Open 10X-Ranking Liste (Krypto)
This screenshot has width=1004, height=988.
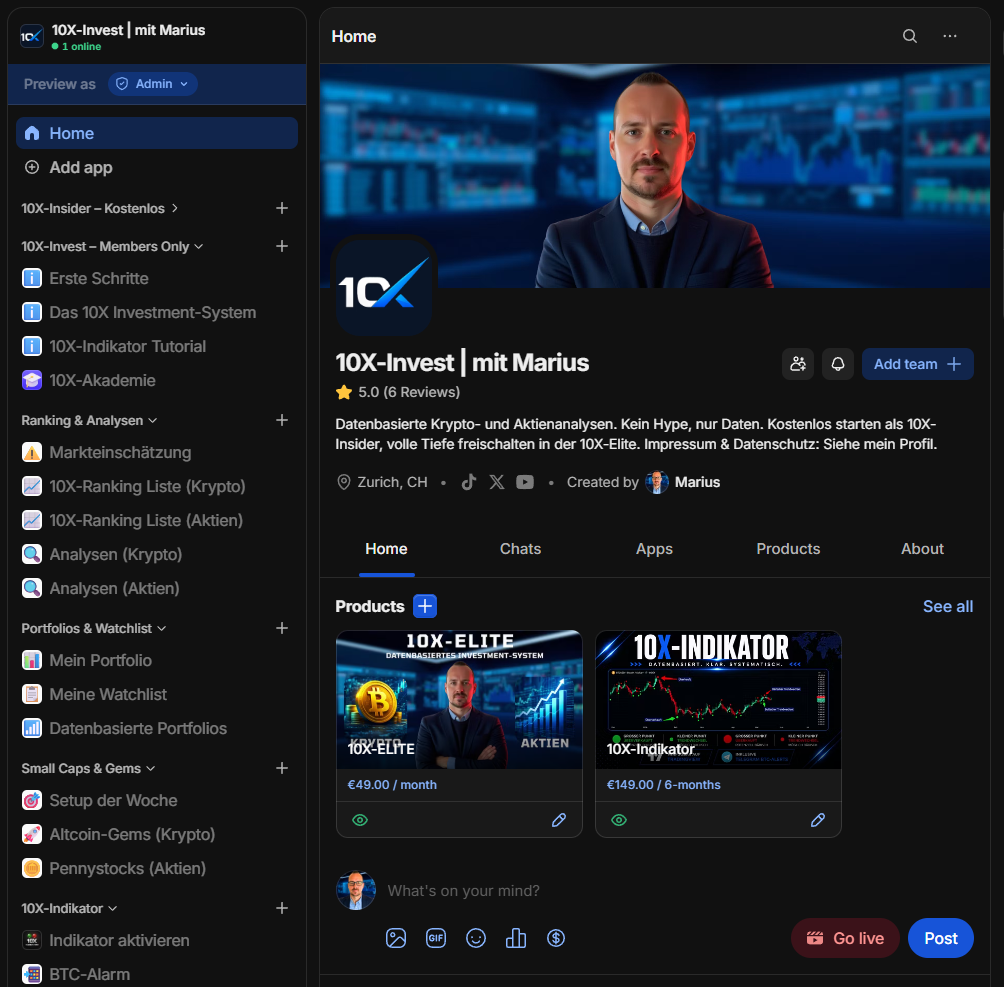[x=157, y=486]
